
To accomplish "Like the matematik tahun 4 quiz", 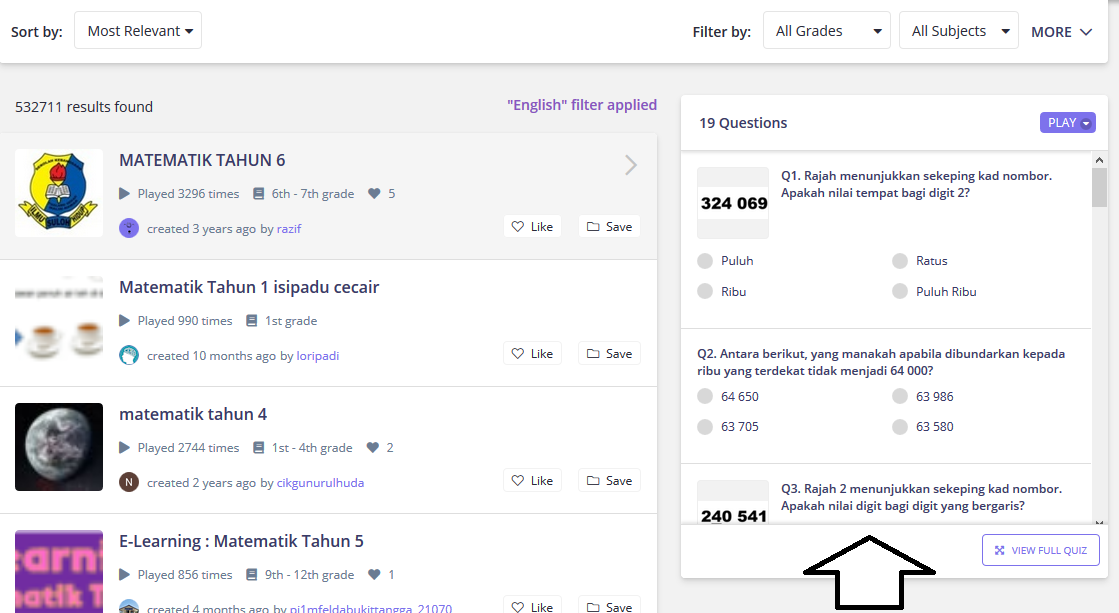I will coord(532,480).
